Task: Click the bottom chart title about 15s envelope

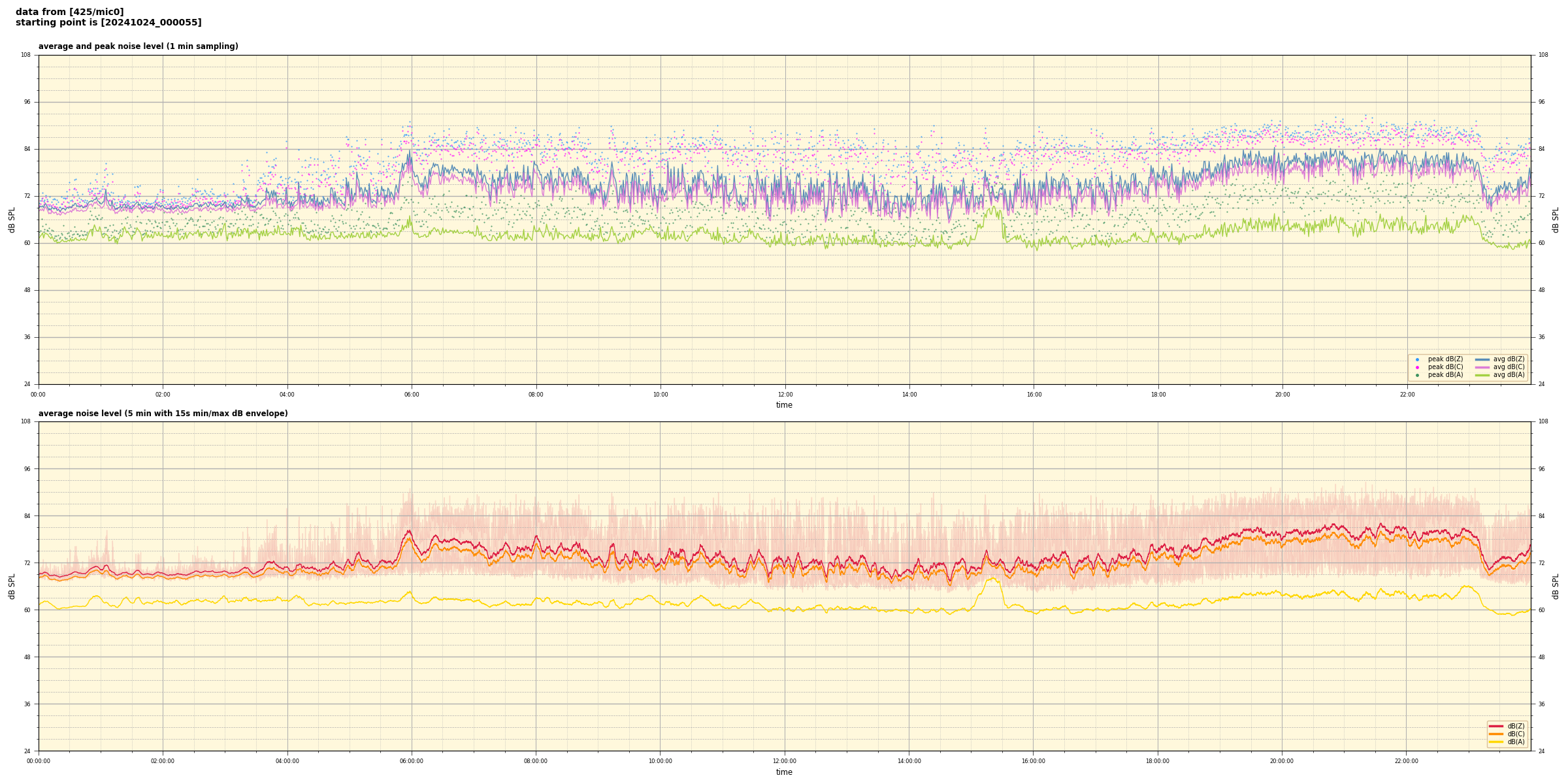Action: tap(163, 414)
